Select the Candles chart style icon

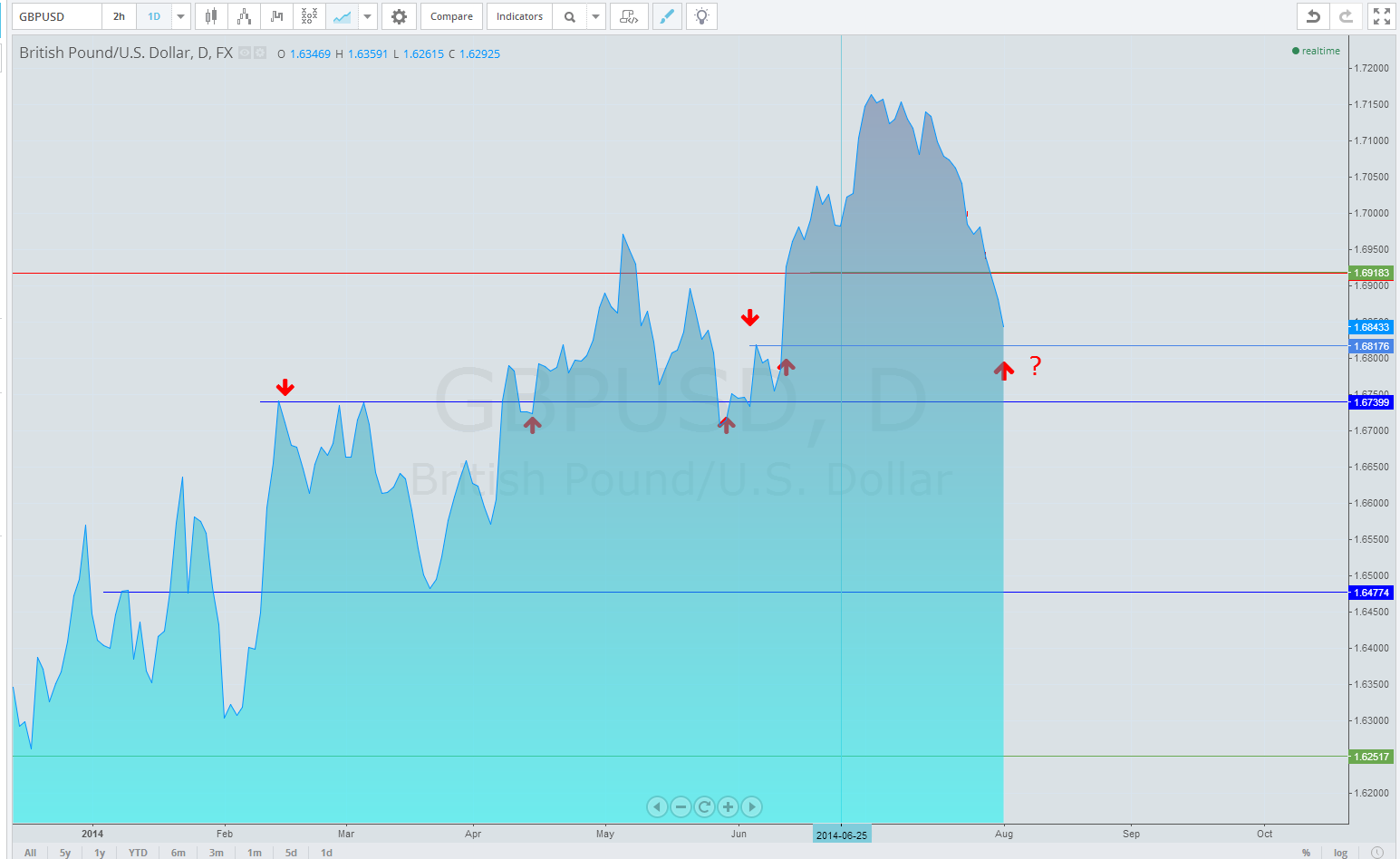[x=211, y=16]
